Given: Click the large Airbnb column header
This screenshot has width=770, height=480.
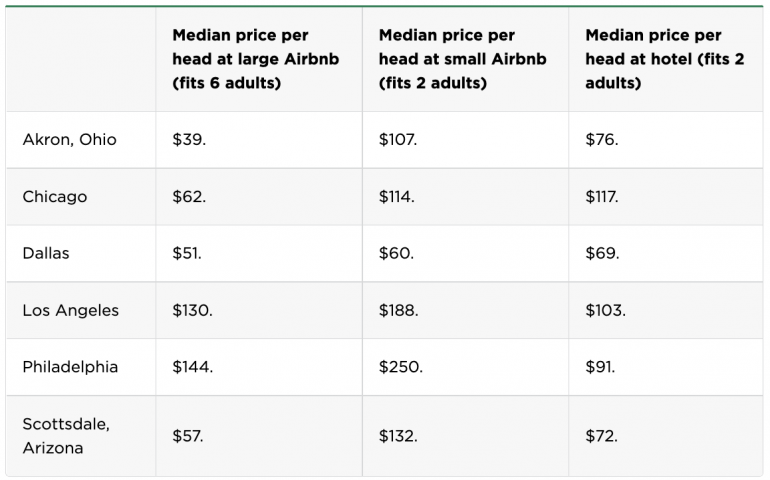Looking at the screenshot, I should tap(255, 60).
